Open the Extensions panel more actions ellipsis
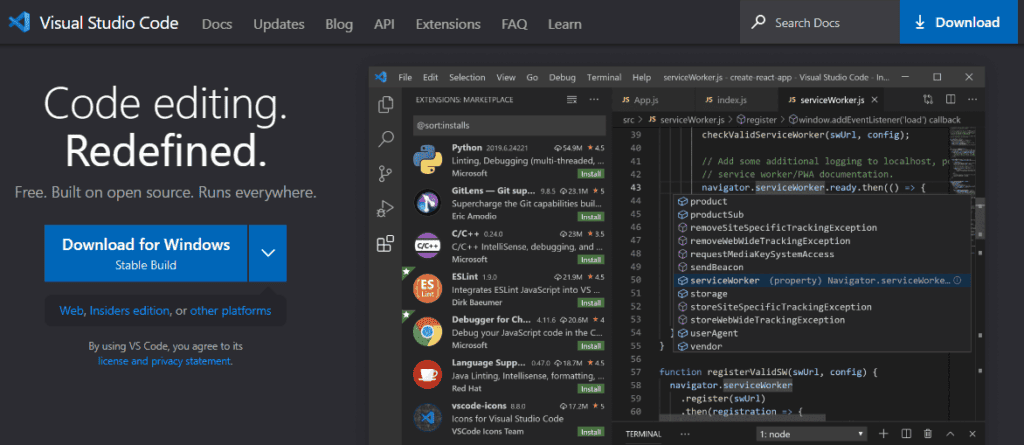Image resolution: width=1024 pixels, height=445 pixels. (x=594, y=100)
